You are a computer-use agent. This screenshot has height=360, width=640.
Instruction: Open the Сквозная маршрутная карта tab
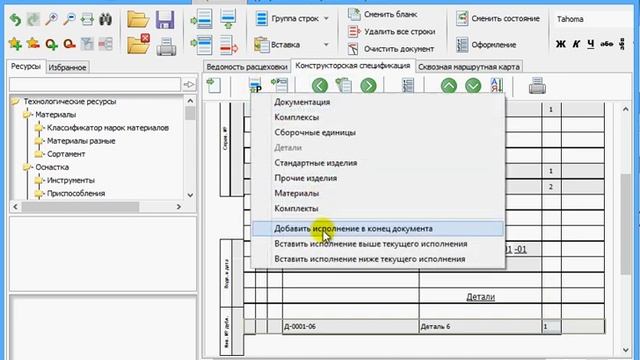tap(469, 67)
